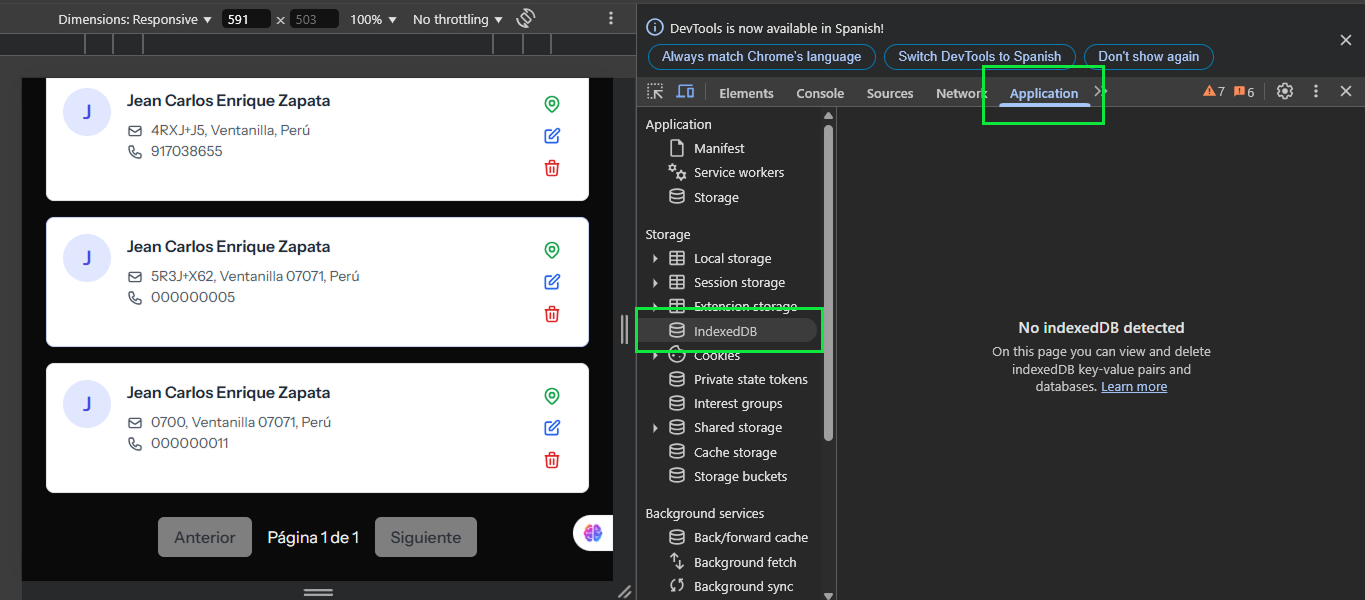Open DevTools settings gear
1365x600 pixels.
pos(1285,91)
